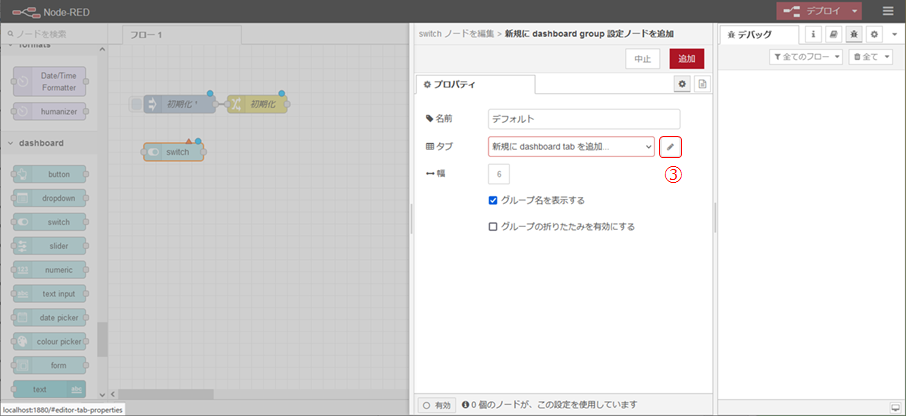Switch to the プロパティ tab
This screenshot has width=906, height=416.
(475, 85)
